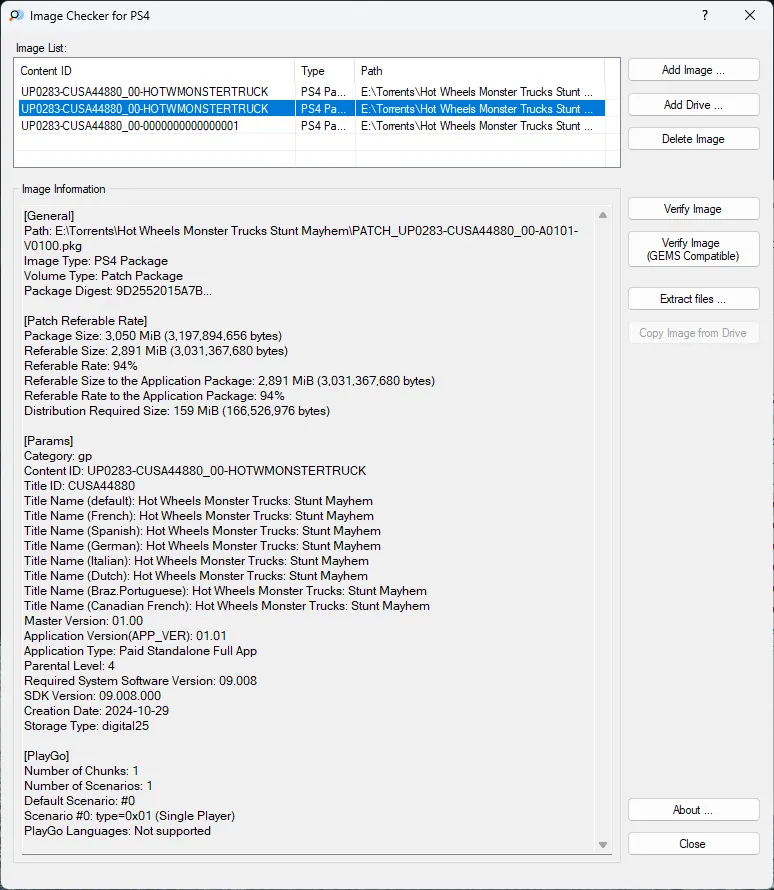Screen dimensions: 774x890
Task: Click the Title ID: CUSA44880 line
Action: click(79, 486)
